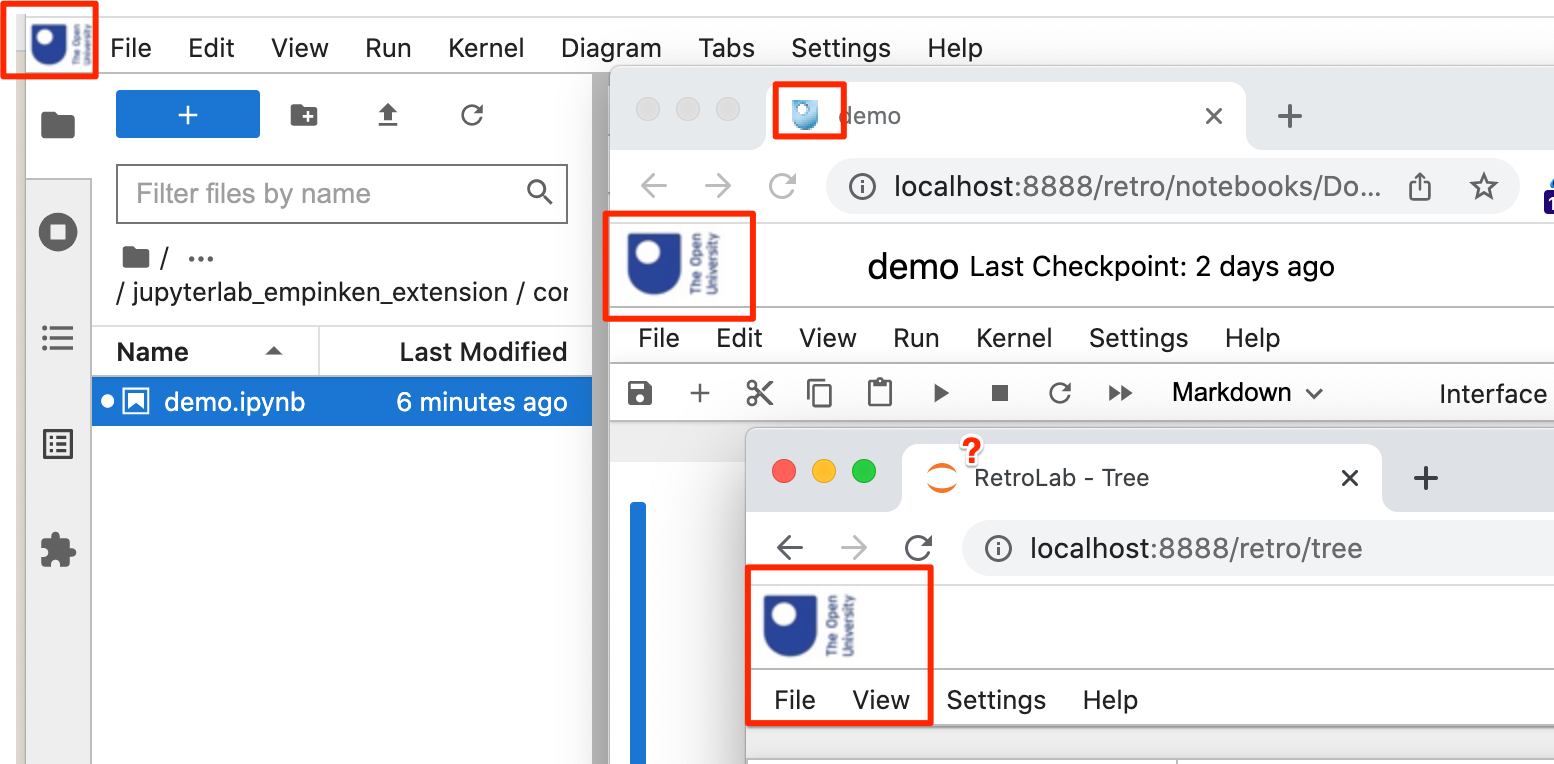The height and width of the screenshot is (764, 1554).
Task: Click the Upload Files icon
Action: [x=388, y=115]
